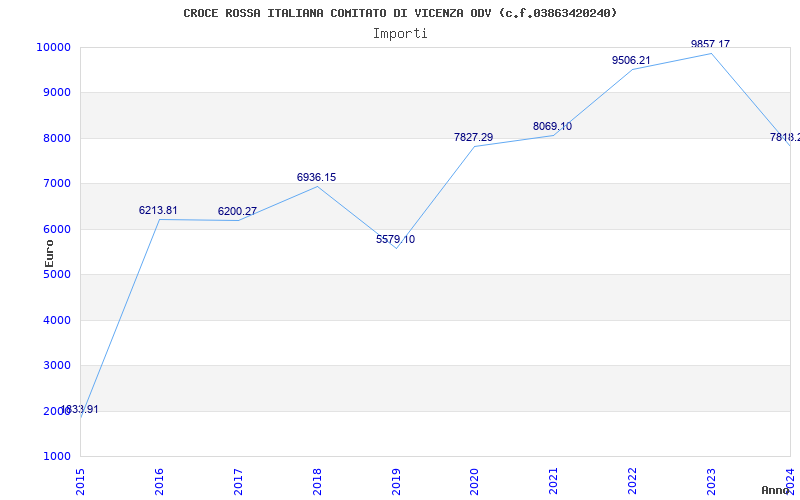Select the 6936.15 data label
The image size is (800, 500).
tap(316, 177)
